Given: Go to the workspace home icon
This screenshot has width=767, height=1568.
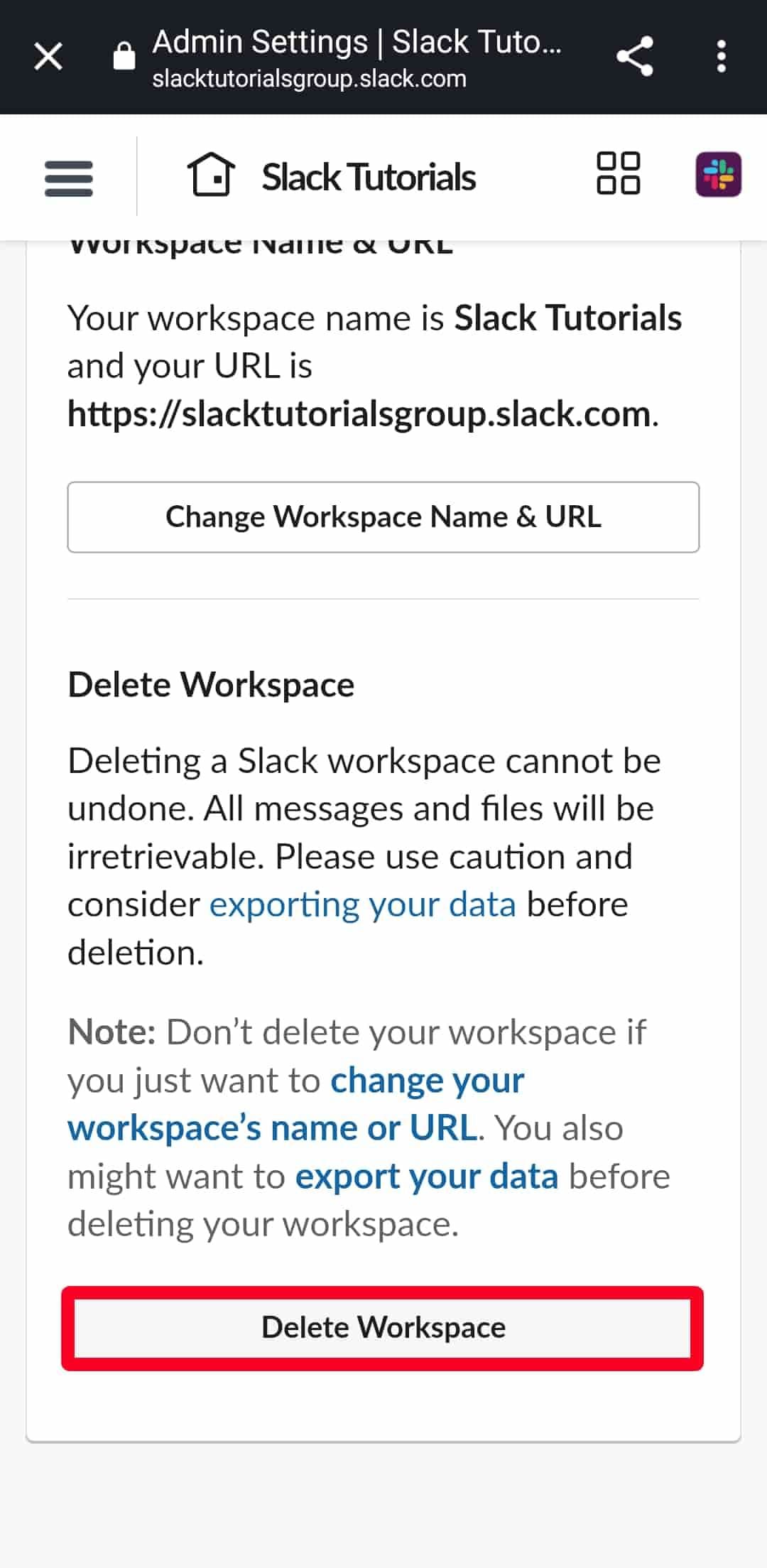Looking at the screenshot, I should [211, 175].
